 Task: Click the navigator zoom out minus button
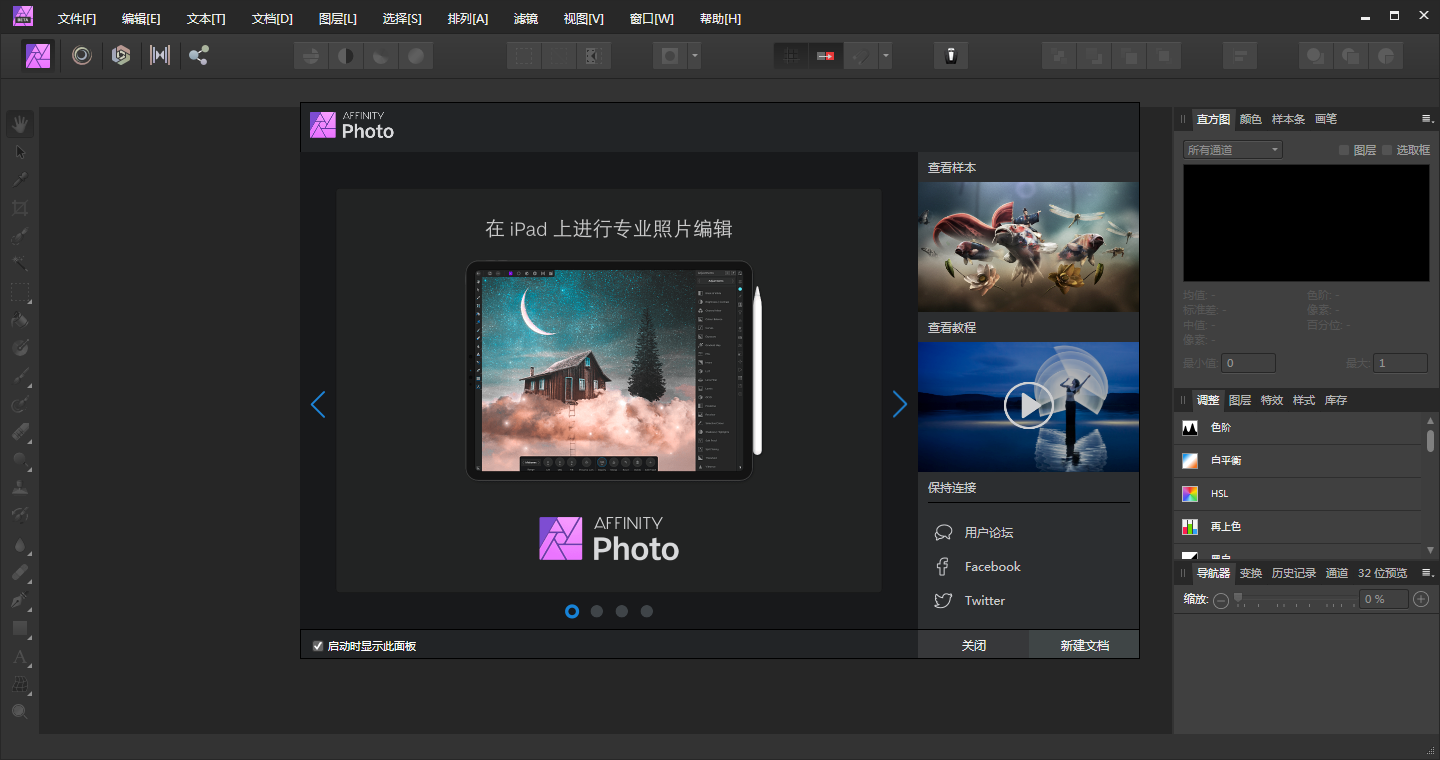1221,600
